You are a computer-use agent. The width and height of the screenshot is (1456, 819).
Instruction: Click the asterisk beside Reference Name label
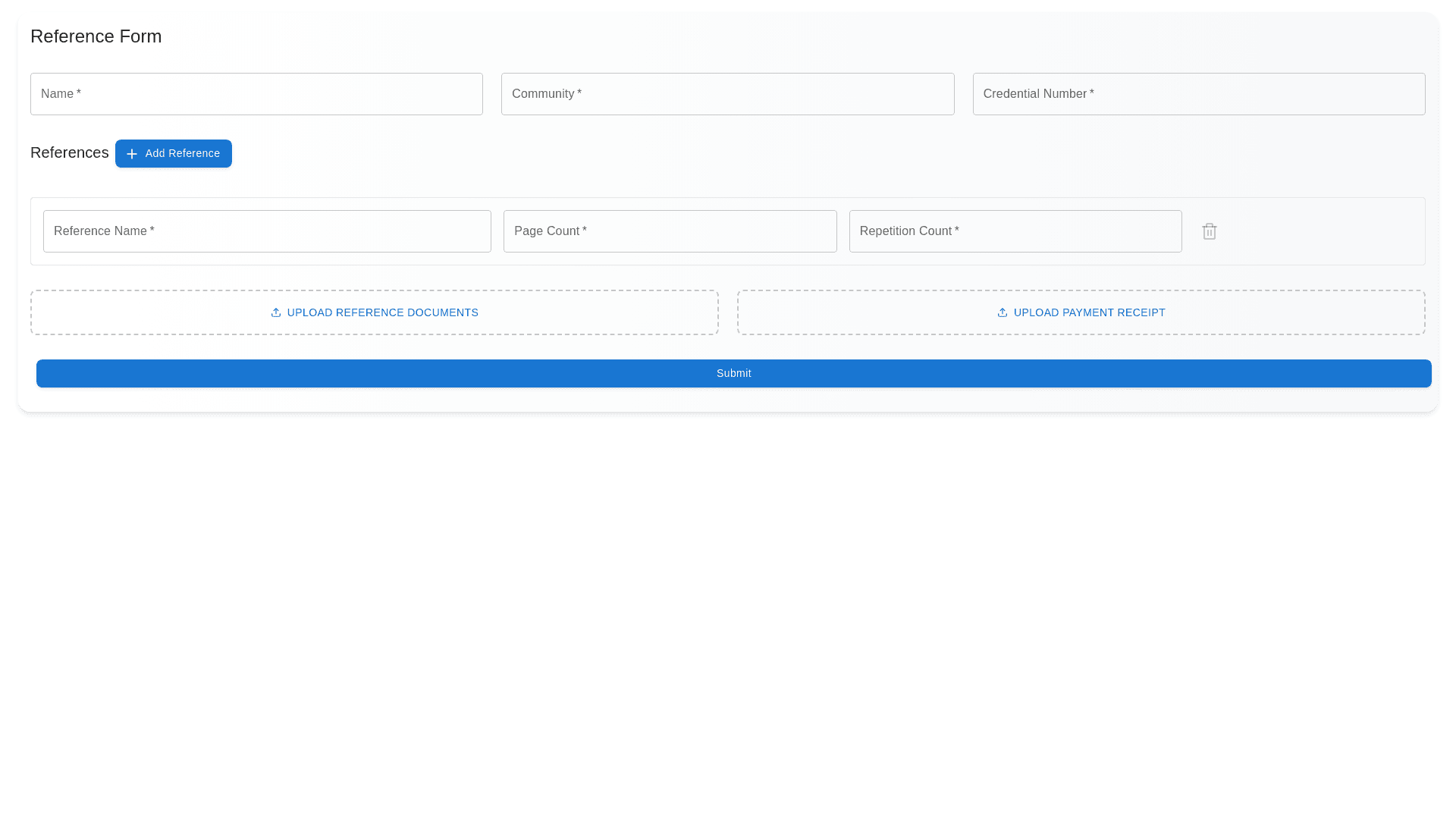click(152, 231)
